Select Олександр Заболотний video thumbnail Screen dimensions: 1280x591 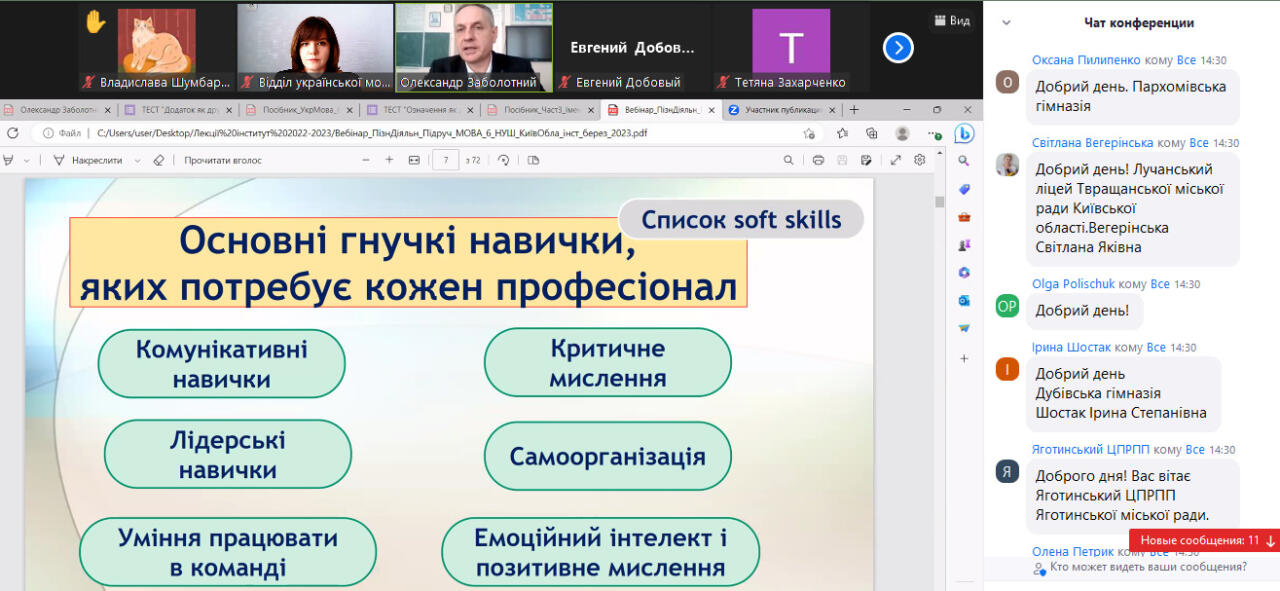(473, 48)
